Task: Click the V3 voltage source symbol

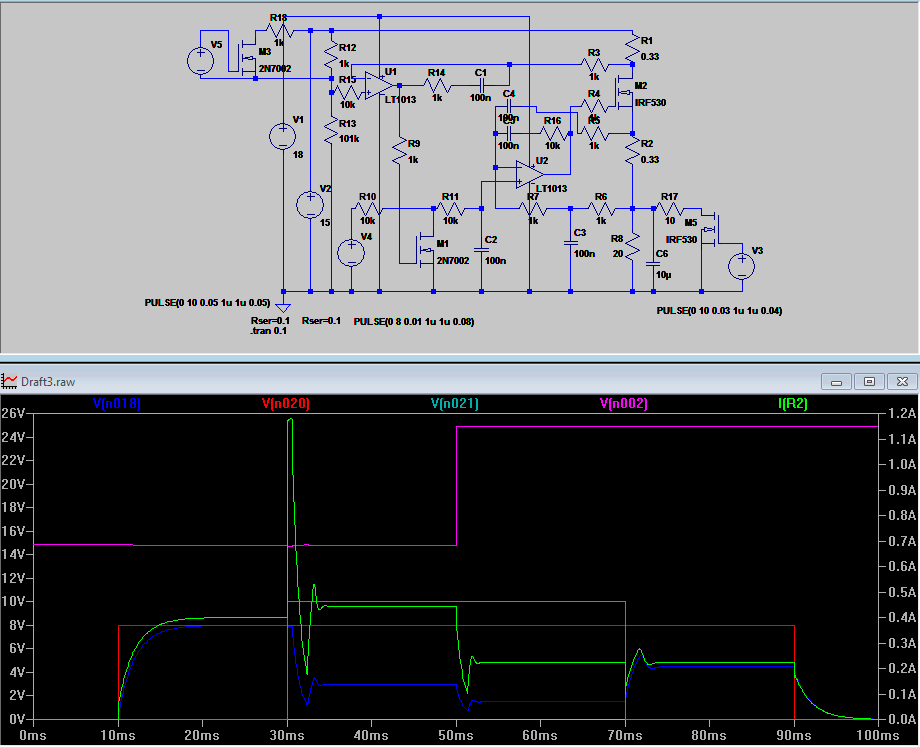Action: click(x=742, y=266)
